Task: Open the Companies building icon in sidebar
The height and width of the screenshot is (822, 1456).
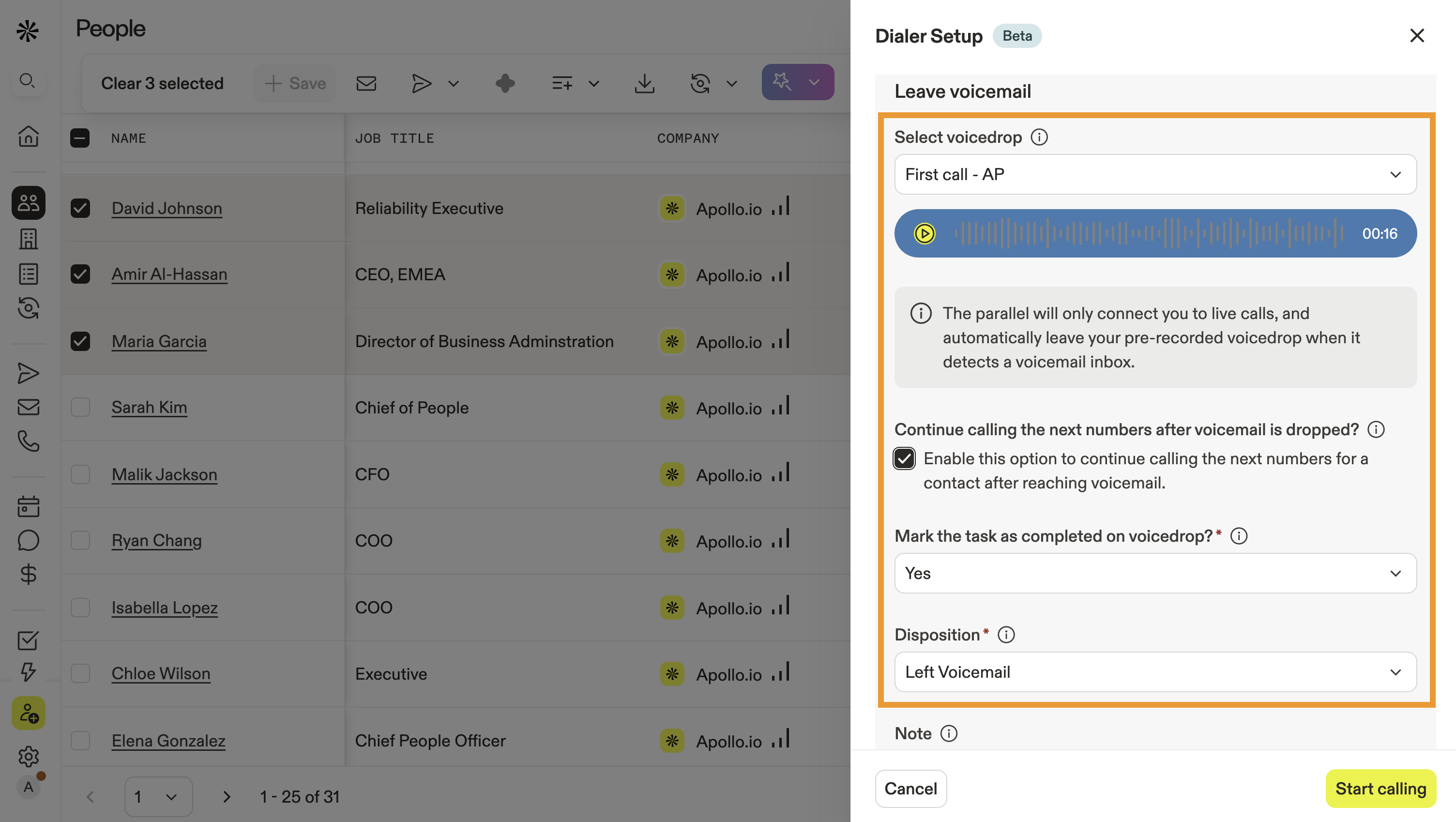Action: click(x=28, y=239)
